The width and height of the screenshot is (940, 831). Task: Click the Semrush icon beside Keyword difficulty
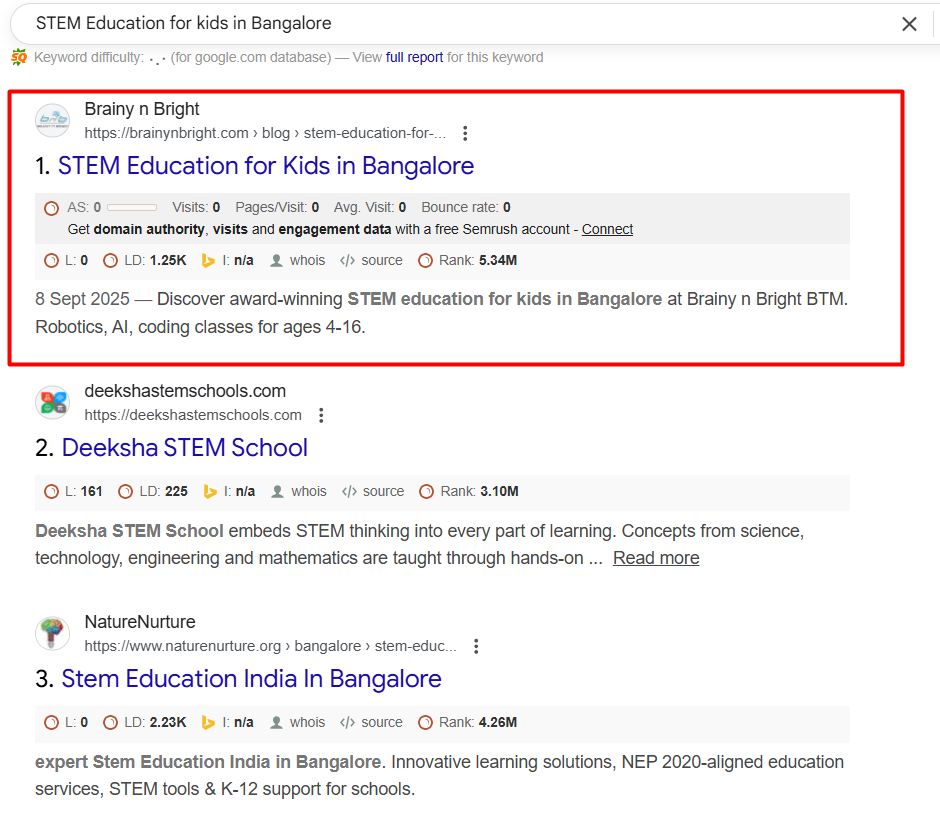pos(19,57)
